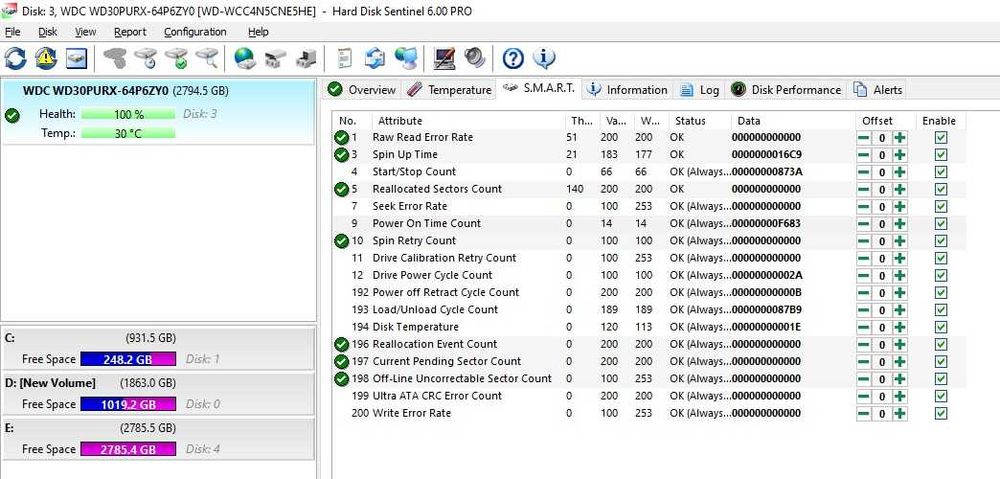The height and width of the screenshot is (479, 1000).
Task: Click the speaker sound toolbar icon
Action: click(475, 58)
